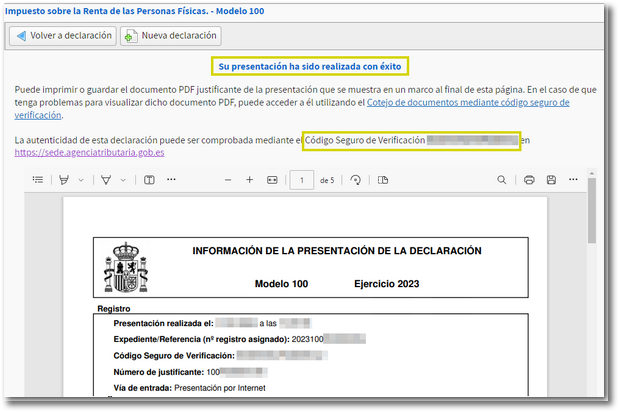Click the 'Nueva declaración' button
Viewport: 619px width, 412px height.
click(170, 35)
